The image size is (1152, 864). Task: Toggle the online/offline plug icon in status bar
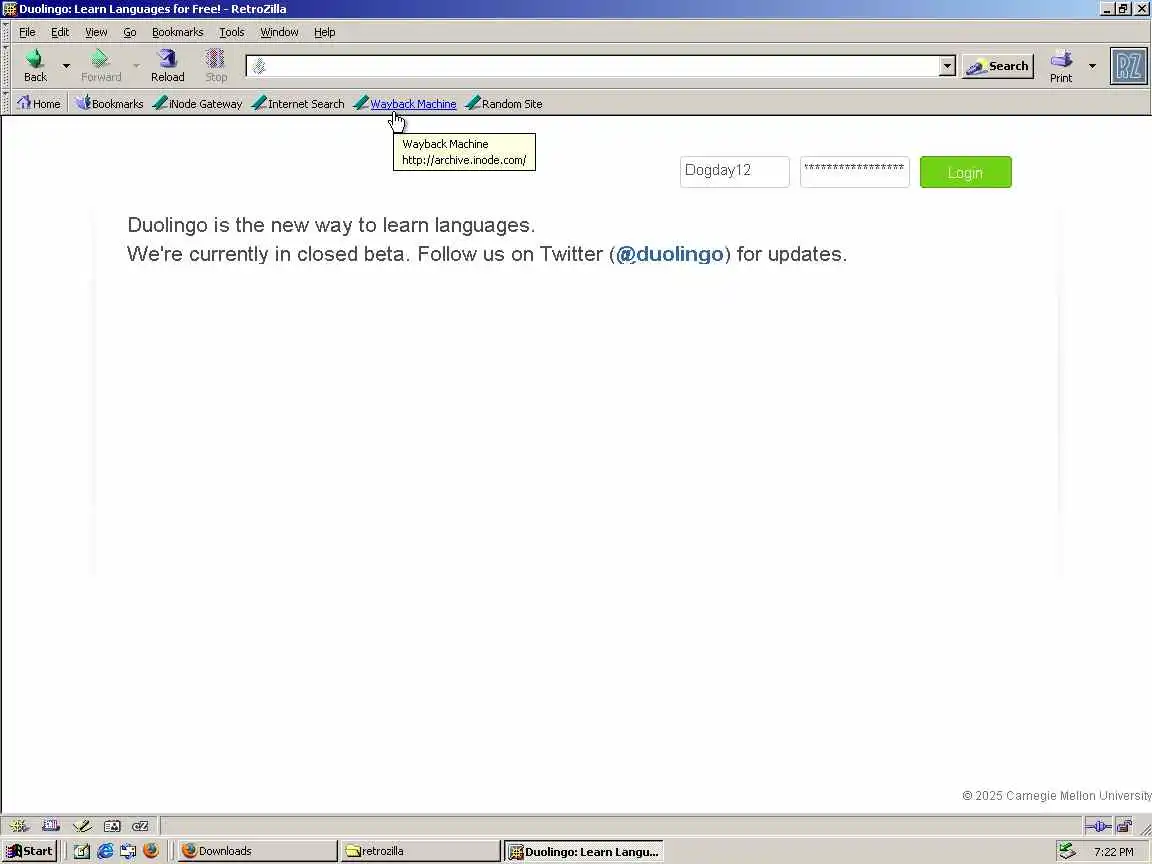click(x=1098, y=827)
